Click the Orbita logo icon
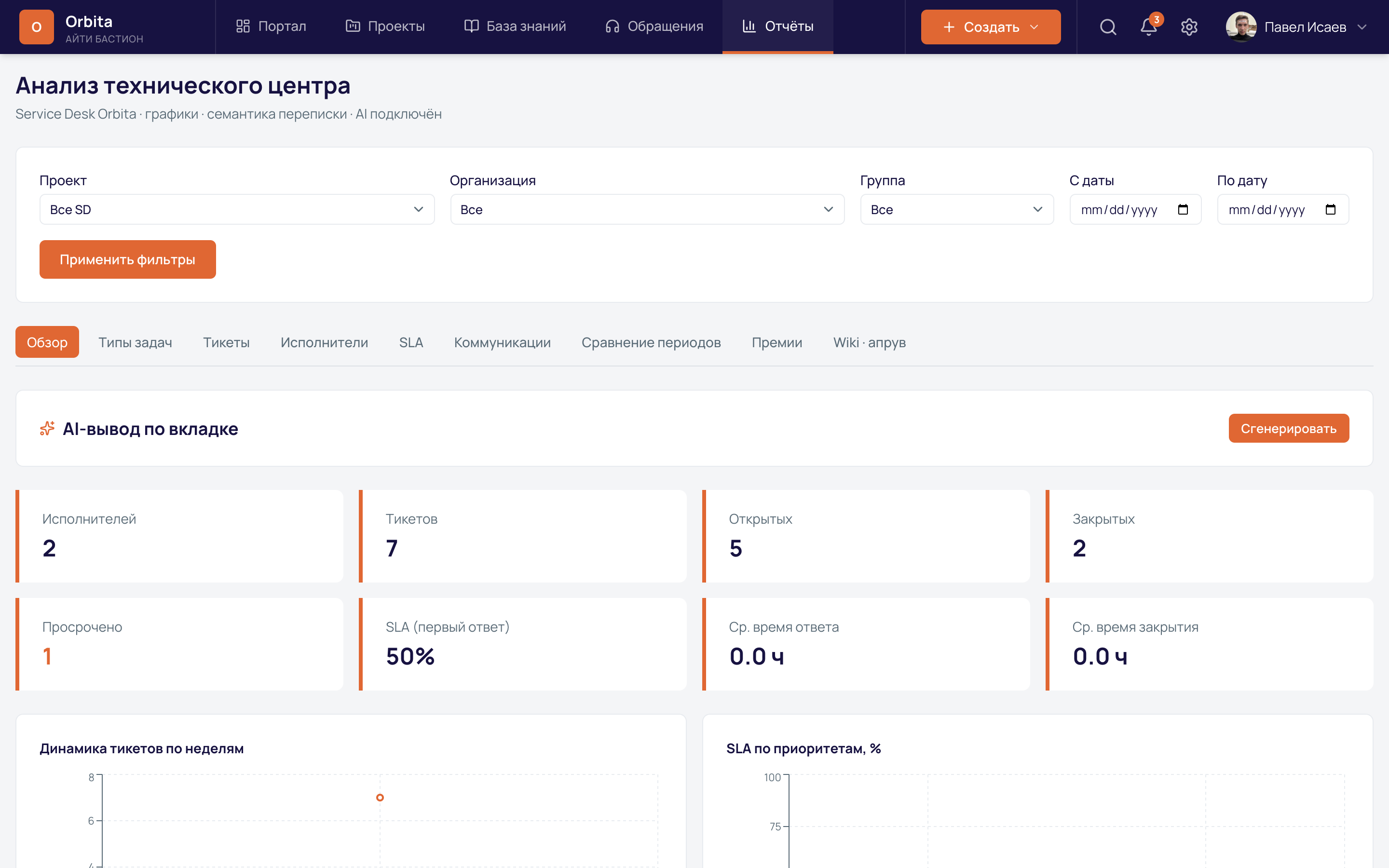 pyautogui.click(x=36, y=27)
